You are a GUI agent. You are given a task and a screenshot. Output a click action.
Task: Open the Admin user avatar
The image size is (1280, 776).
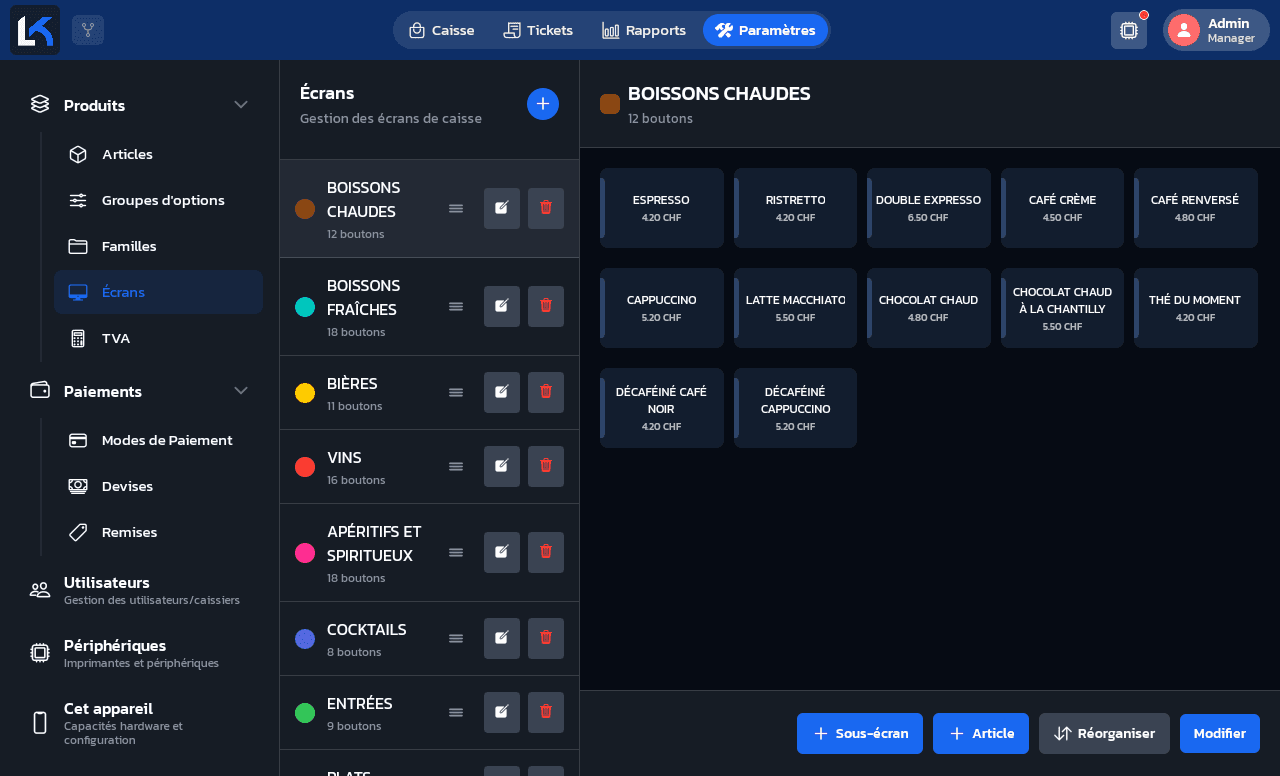pos(1184,30)
